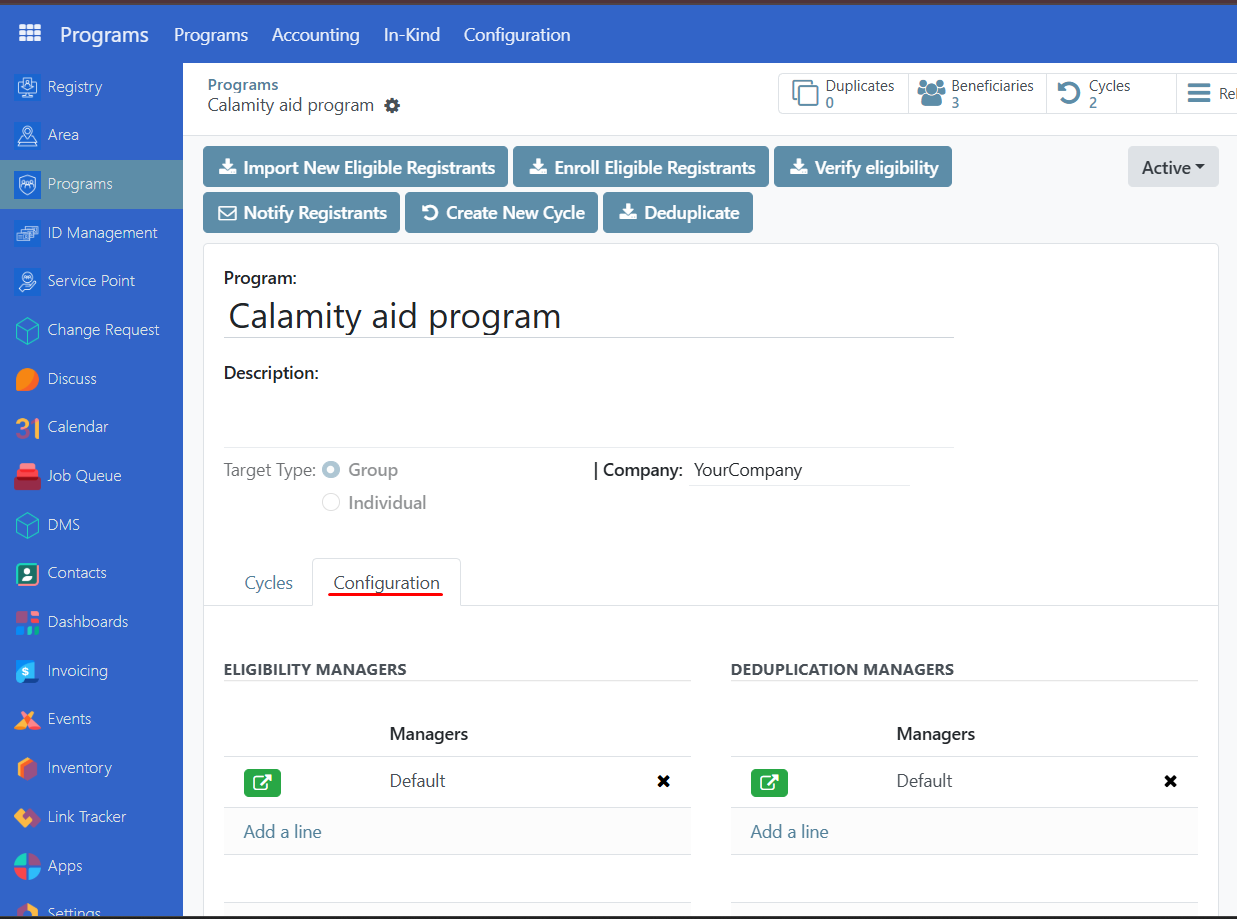Add a line under Eligibility Managers
This screenshot has width=1237, height=919.
tap(282, 831)
